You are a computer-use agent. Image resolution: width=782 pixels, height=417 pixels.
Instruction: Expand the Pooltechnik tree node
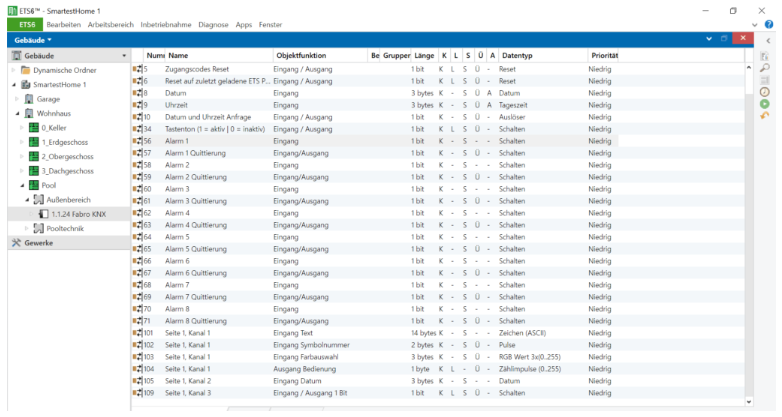click(x=28, y=228)
